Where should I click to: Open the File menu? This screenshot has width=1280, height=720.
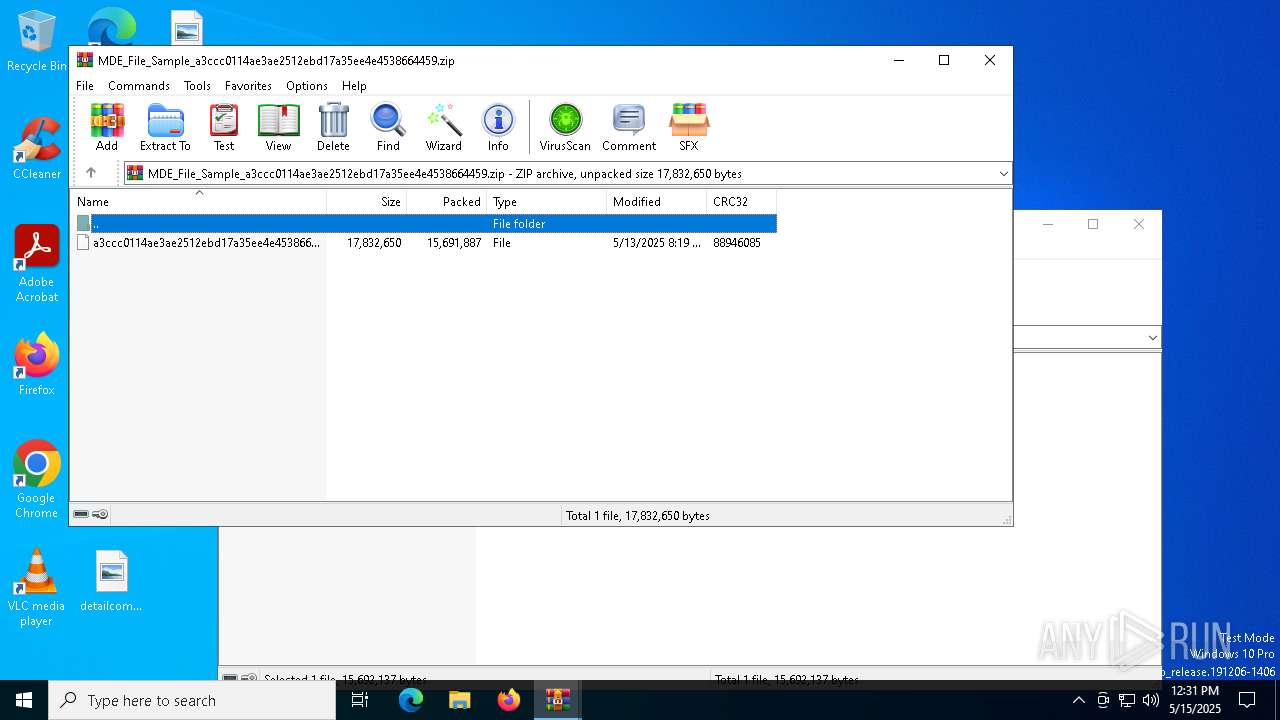(85, 86)
